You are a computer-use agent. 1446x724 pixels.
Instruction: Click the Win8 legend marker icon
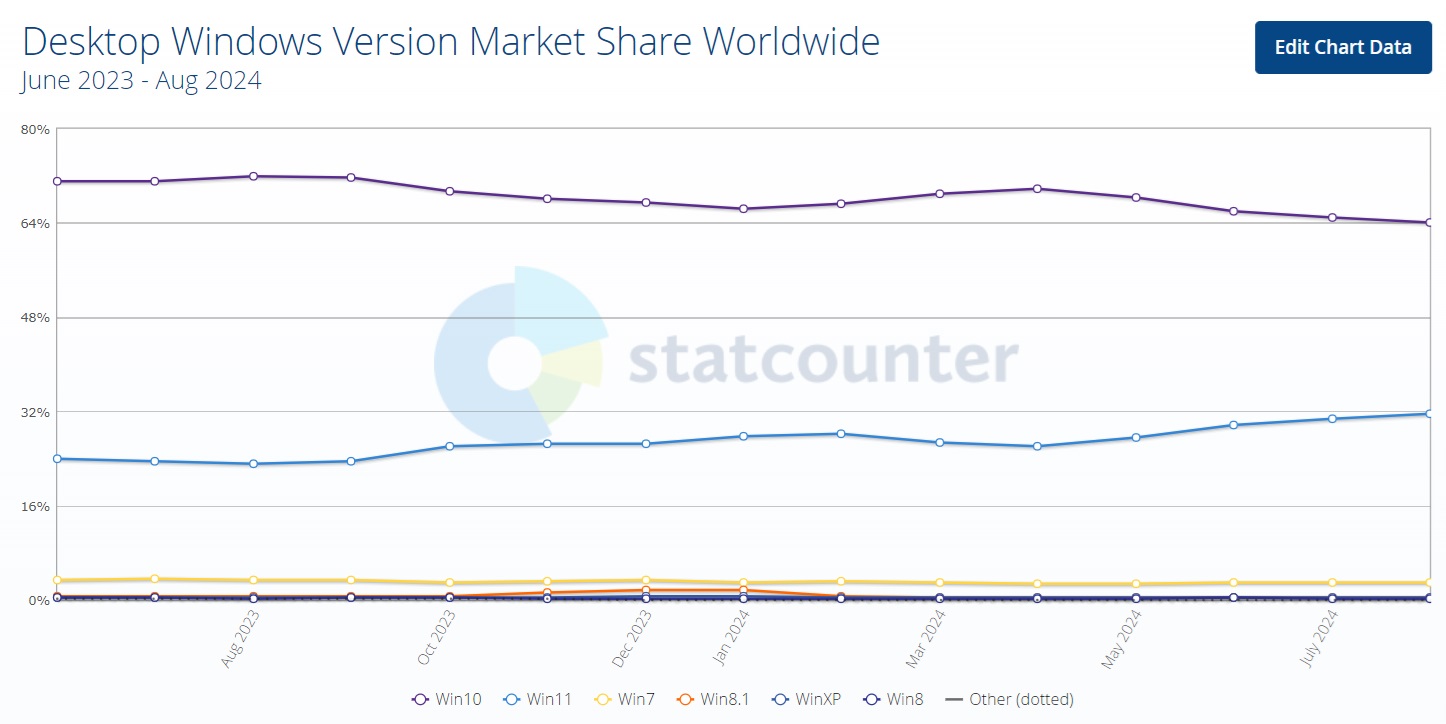(x=872, y=699)
